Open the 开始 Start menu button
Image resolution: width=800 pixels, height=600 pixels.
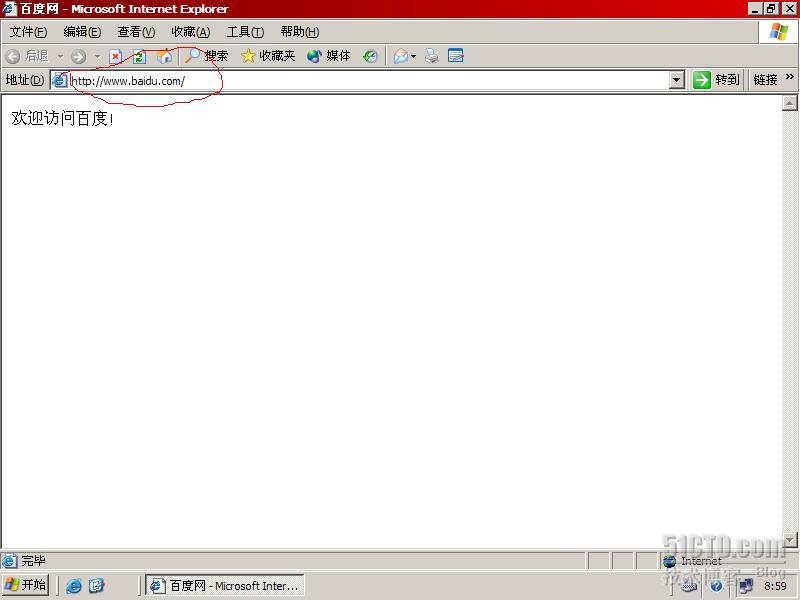tap(26, 585)
